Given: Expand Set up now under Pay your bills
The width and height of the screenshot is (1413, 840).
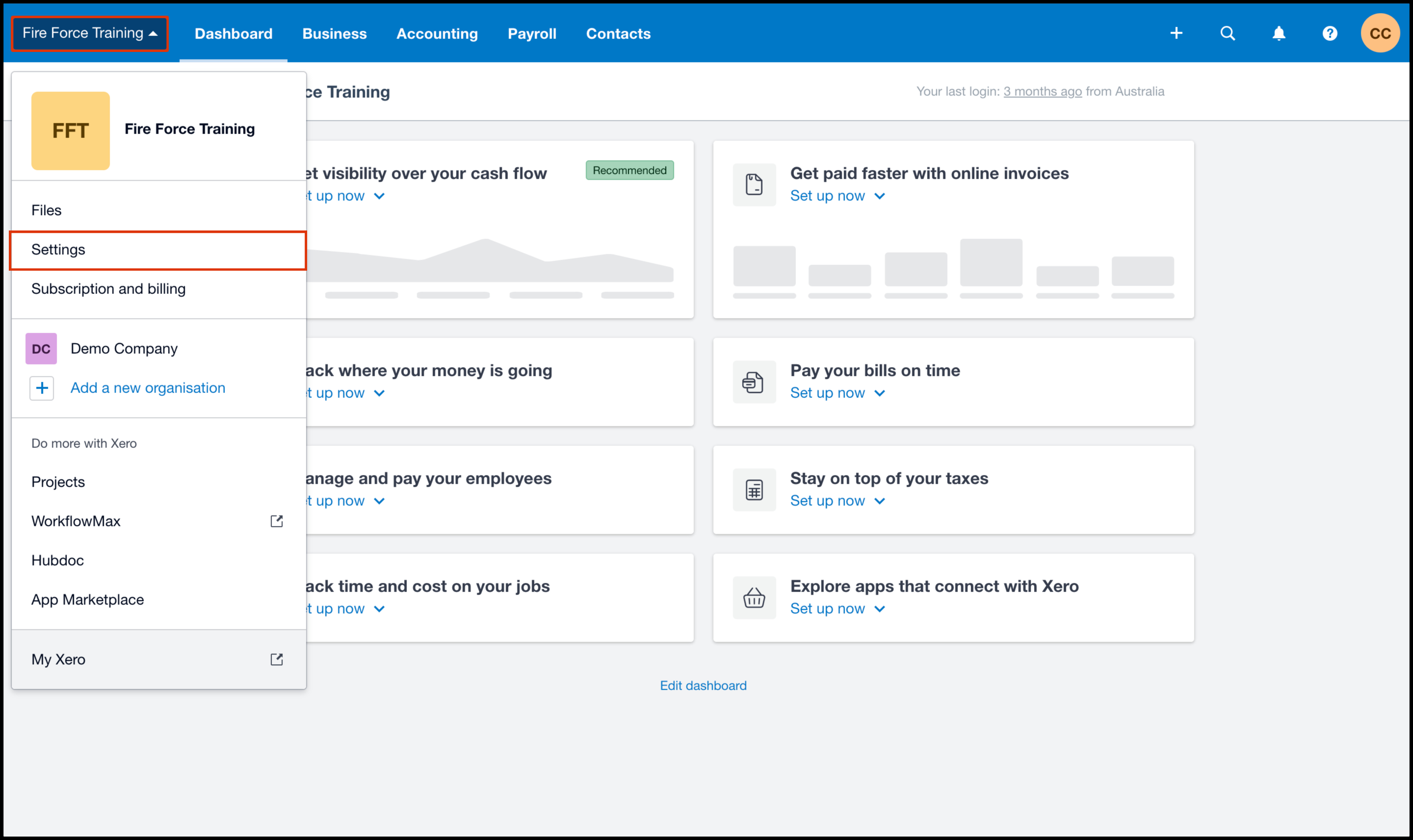Looking at the screenshot, I should click(837, 393).
